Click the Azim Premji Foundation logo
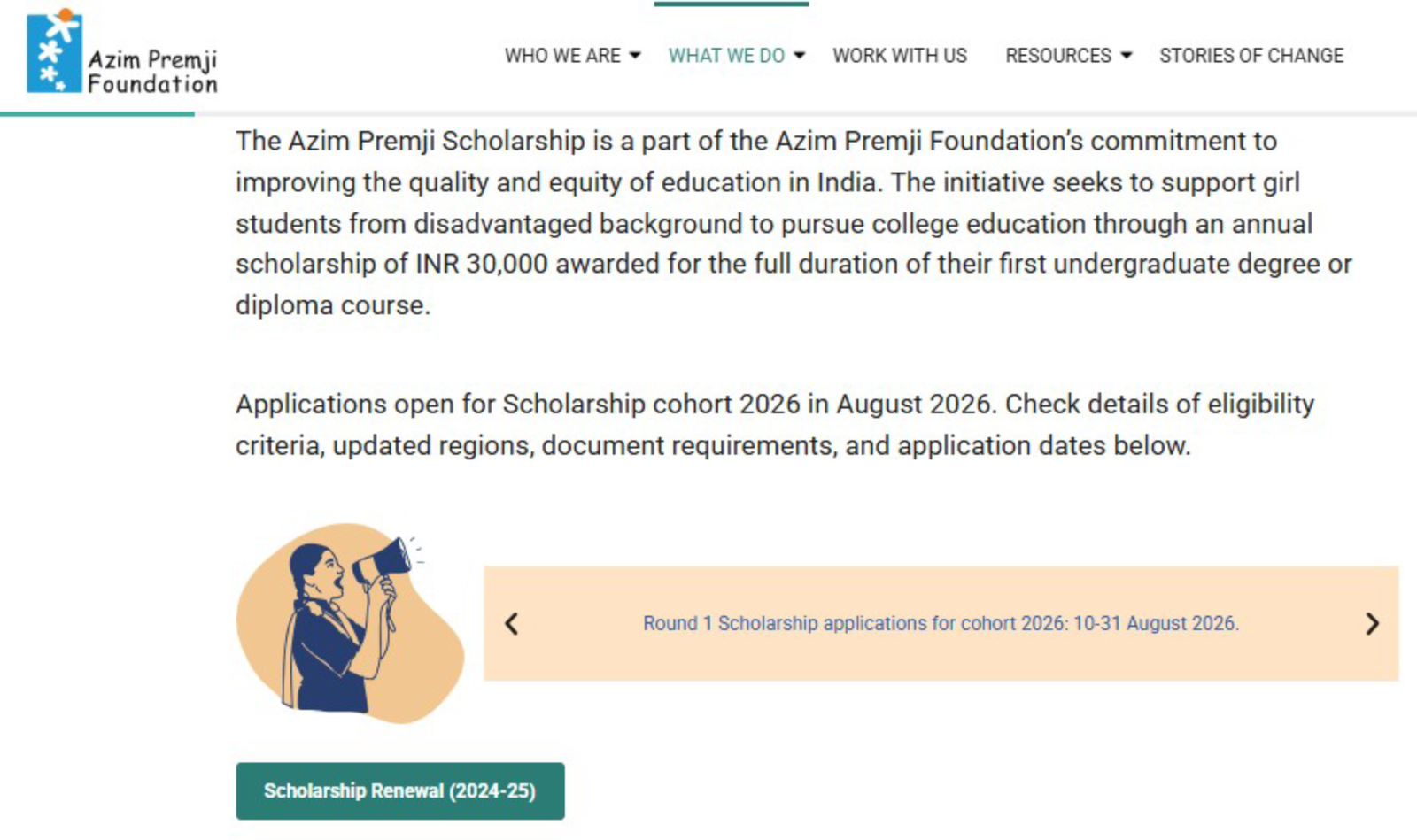The width and height of the screenshot is (1417, 840). [x=122, y=51]
